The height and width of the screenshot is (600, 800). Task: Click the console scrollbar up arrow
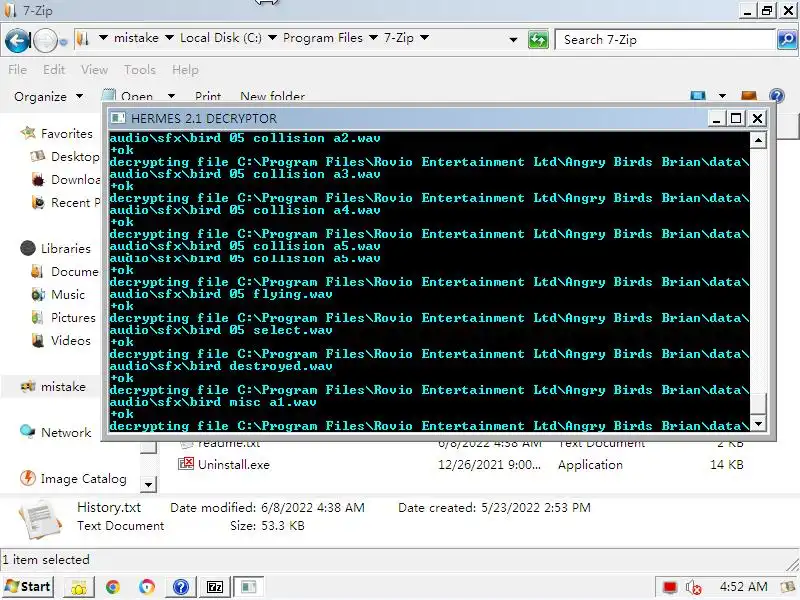coord(758,140)
